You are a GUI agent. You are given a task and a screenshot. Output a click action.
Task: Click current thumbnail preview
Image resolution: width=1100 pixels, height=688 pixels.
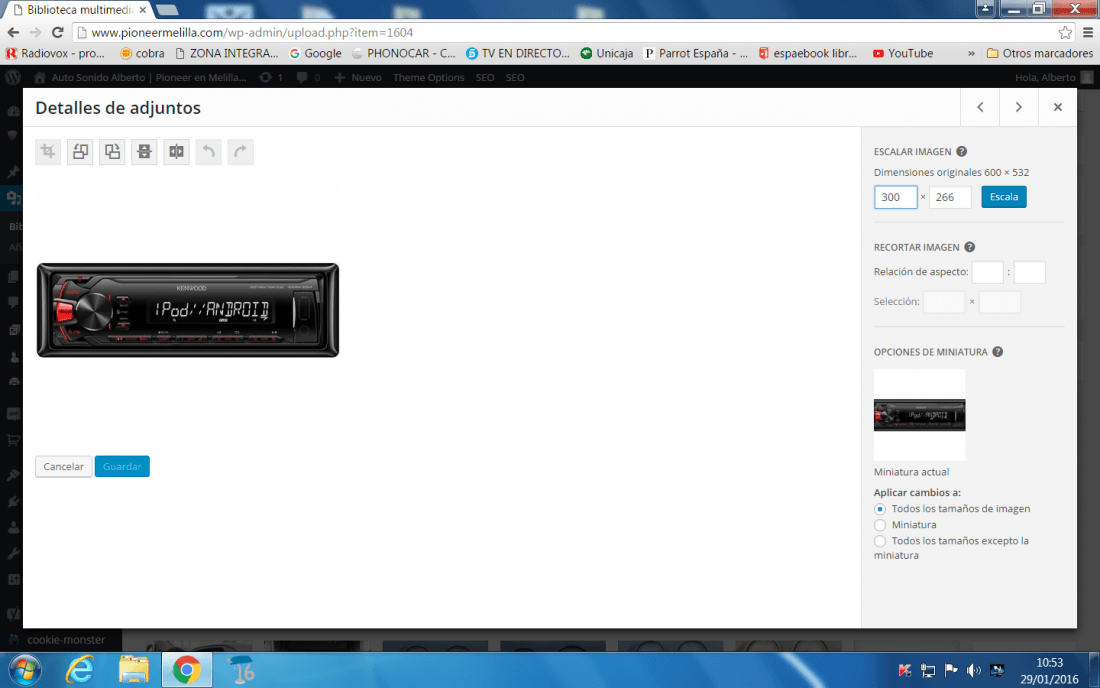[x=920, y=415]
